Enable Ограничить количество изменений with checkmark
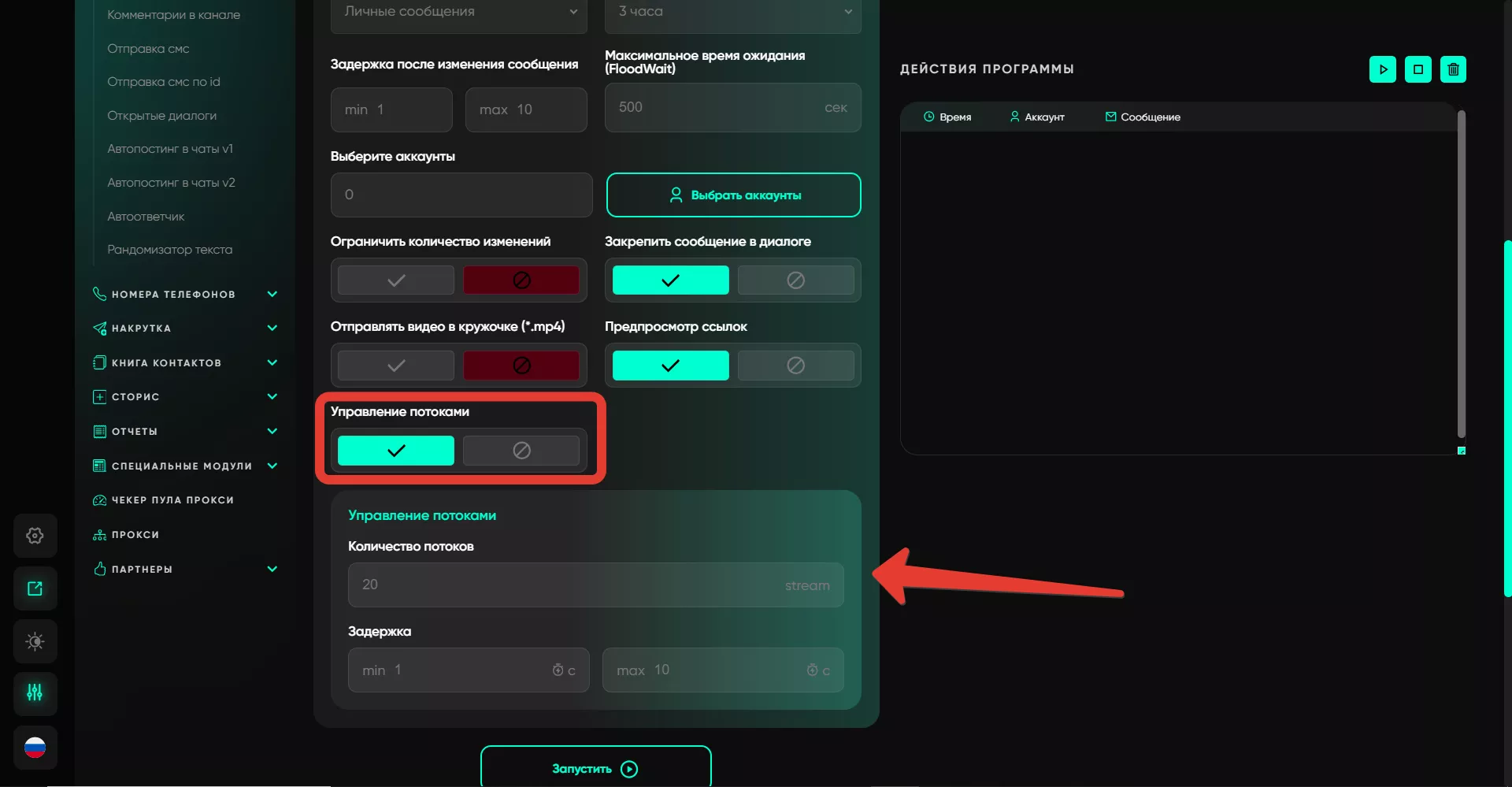Viewport: 1512px width, 787px height. (x=396, y=280)
